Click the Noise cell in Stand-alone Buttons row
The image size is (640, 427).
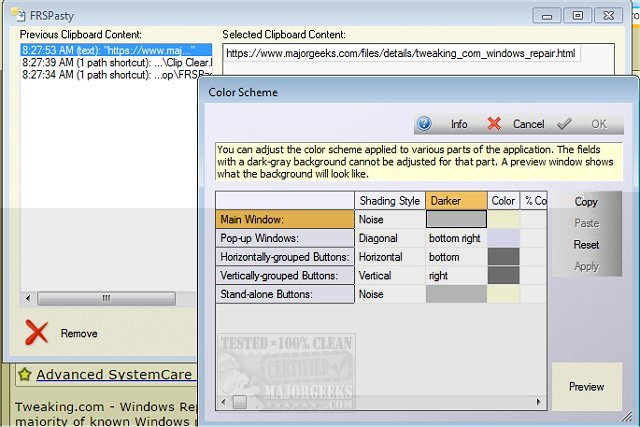tap(390, 294)
